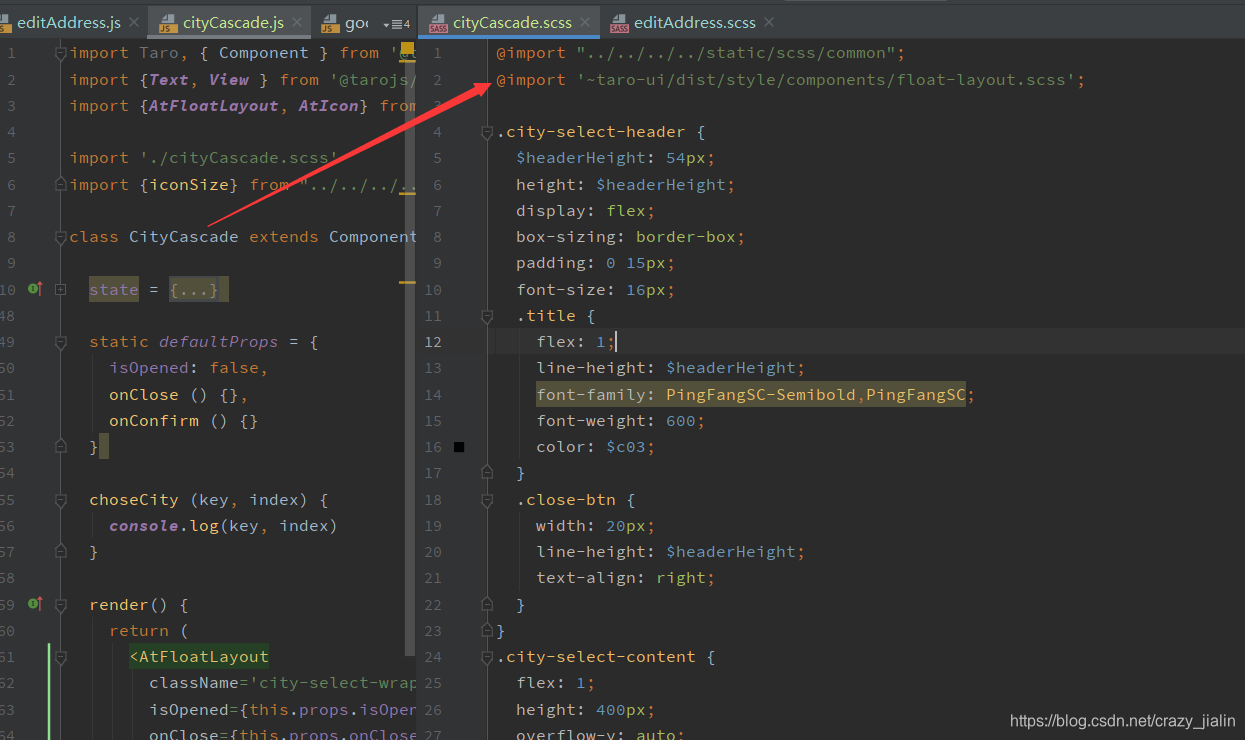This screenshot has width=1245, height=740.
Task: Click 'box-sizing: border-box' line
Action: (630, 236)
